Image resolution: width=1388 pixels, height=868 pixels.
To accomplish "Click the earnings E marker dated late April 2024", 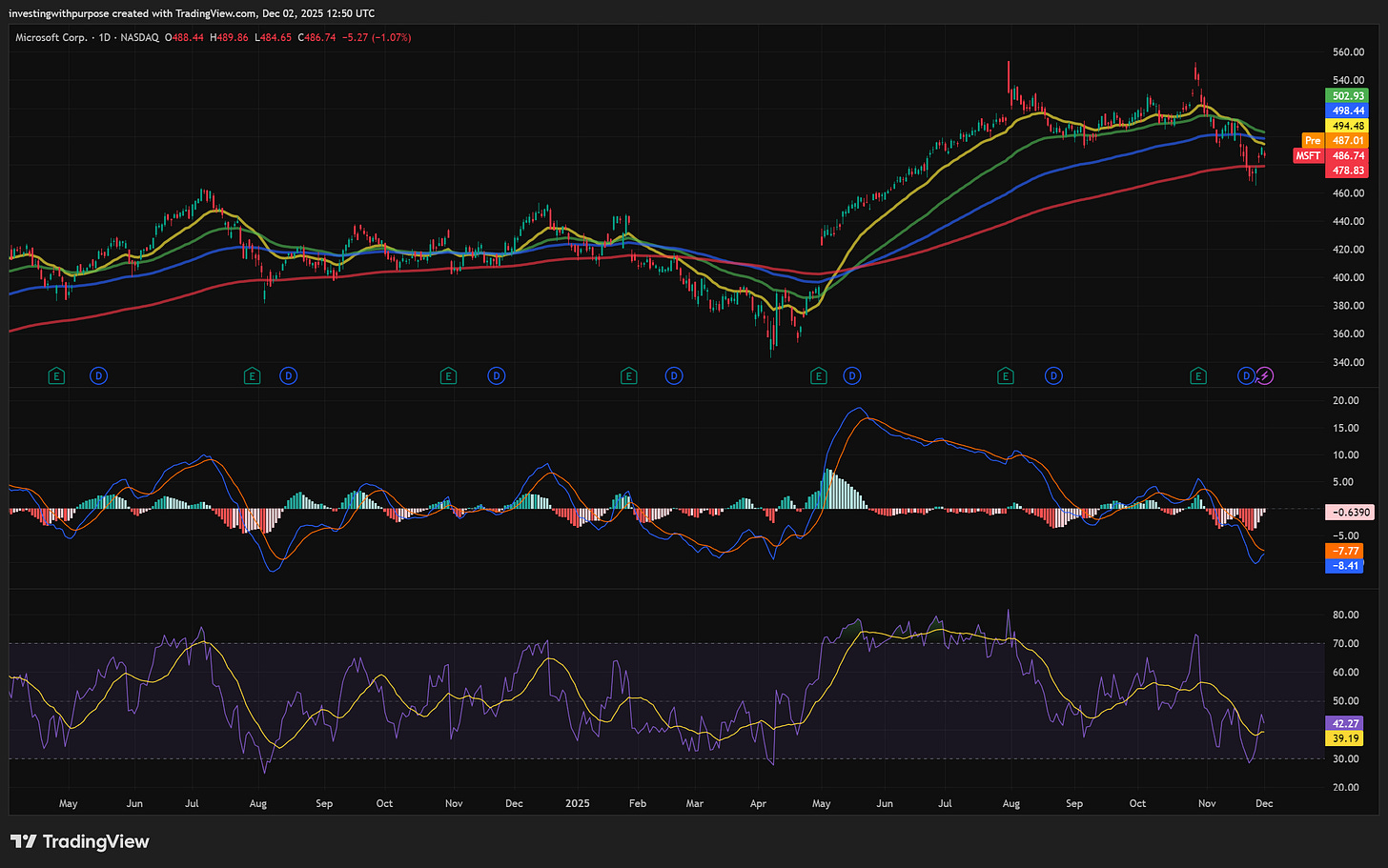I will [x=56, y=376].
